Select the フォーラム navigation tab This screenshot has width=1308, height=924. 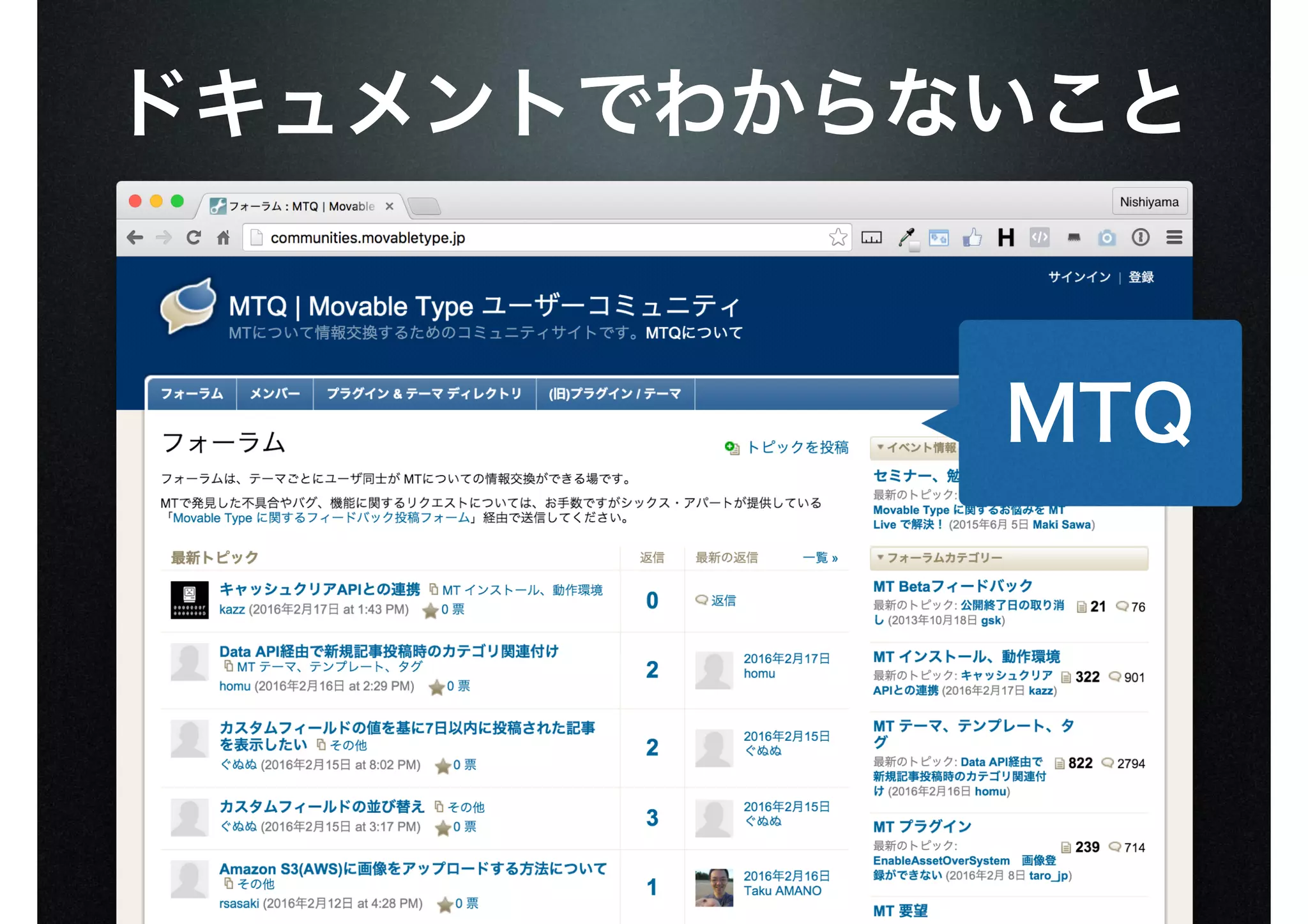pyautogui.click(x=192, y=393)
